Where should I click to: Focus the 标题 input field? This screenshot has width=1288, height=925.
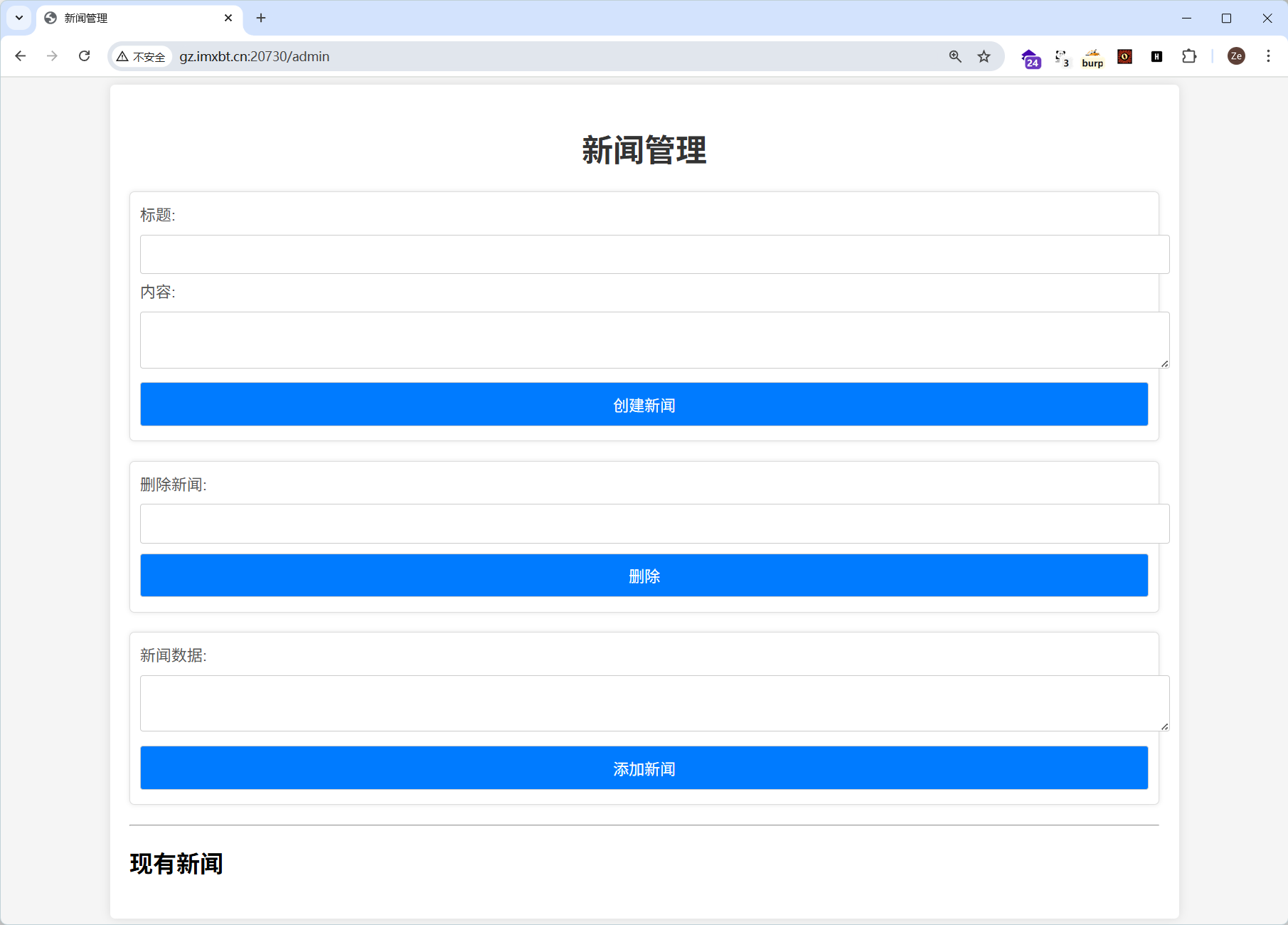(x=654, y=254)
